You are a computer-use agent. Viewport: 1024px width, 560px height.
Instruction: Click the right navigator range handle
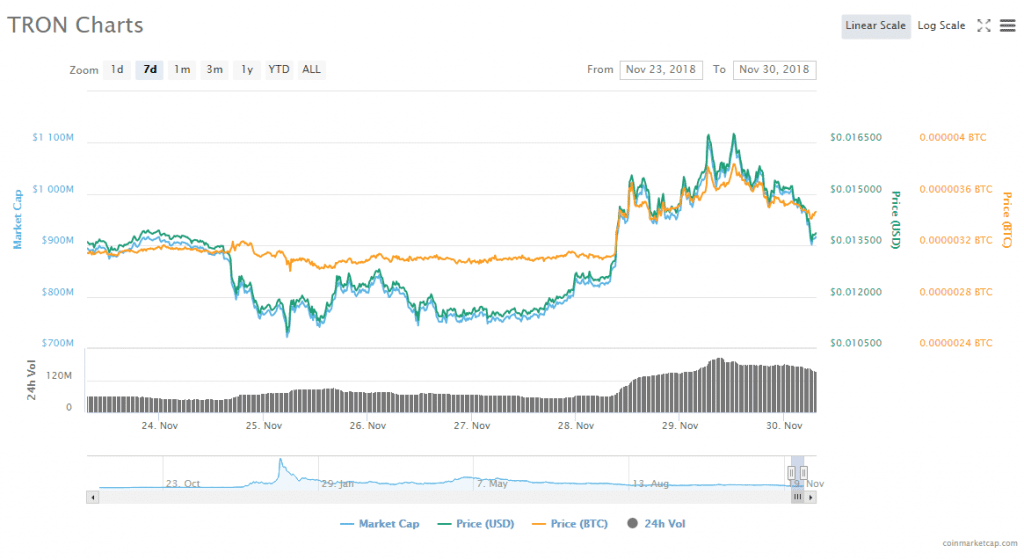tap(804, 473)
